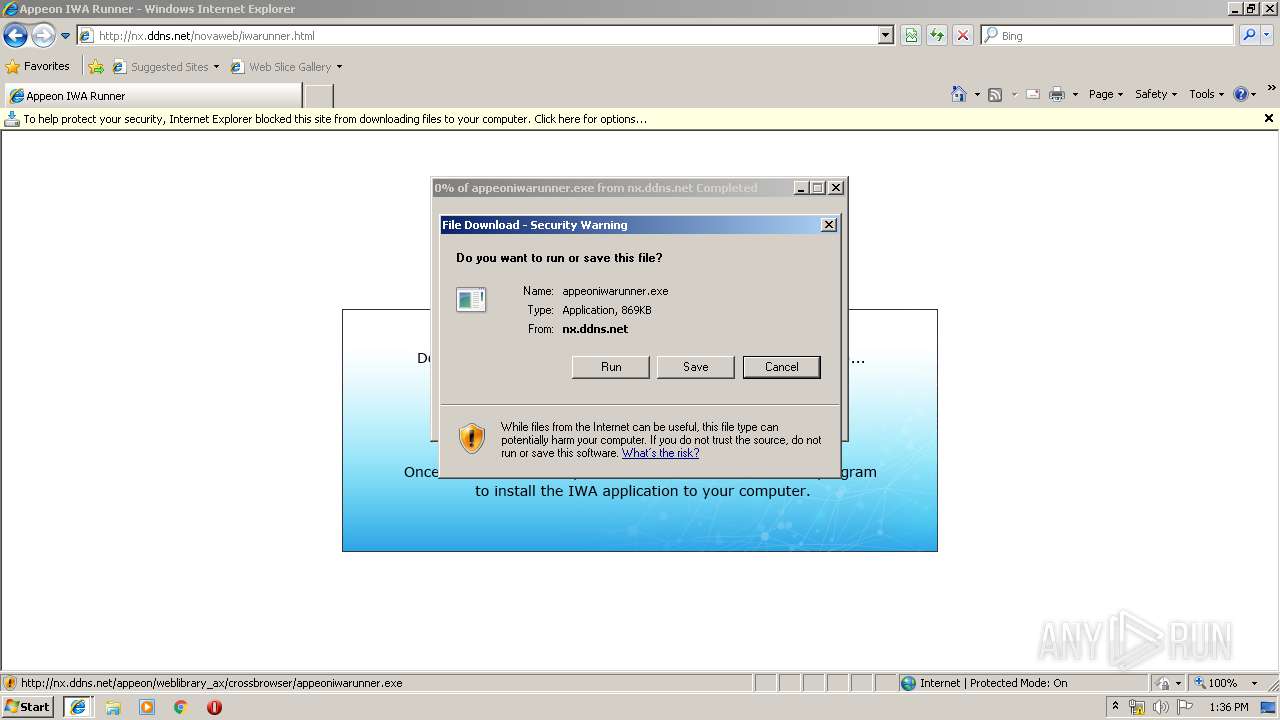The image size is (1280, 720).
Task: Click the volume speaker tray icon
Action: 1160,707
